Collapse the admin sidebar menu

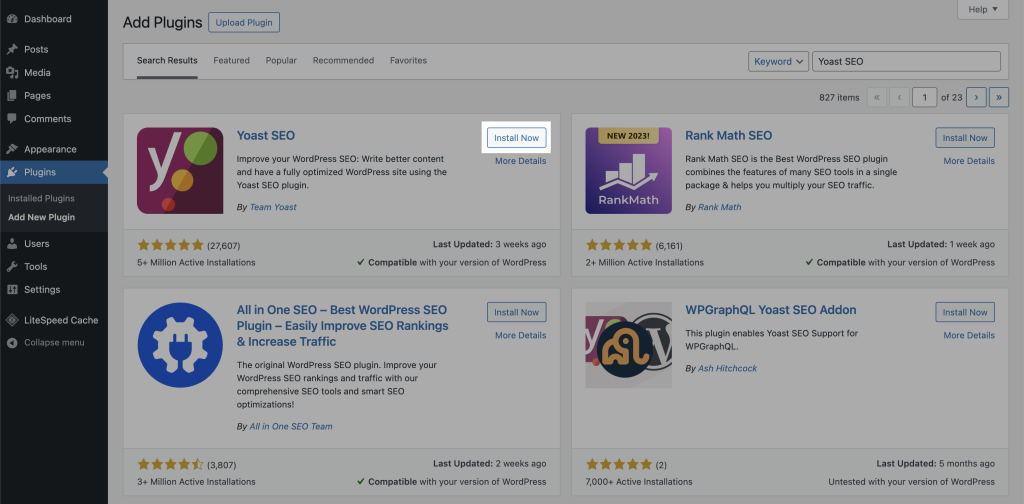point(53,342)
